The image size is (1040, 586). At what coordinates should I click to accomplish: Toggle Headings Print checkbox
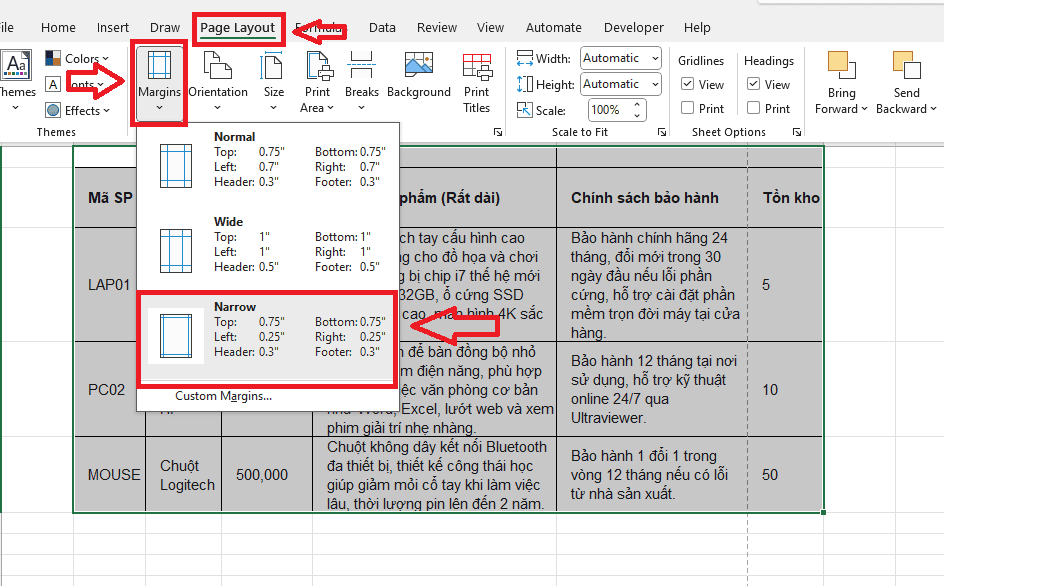click(753, 108)
